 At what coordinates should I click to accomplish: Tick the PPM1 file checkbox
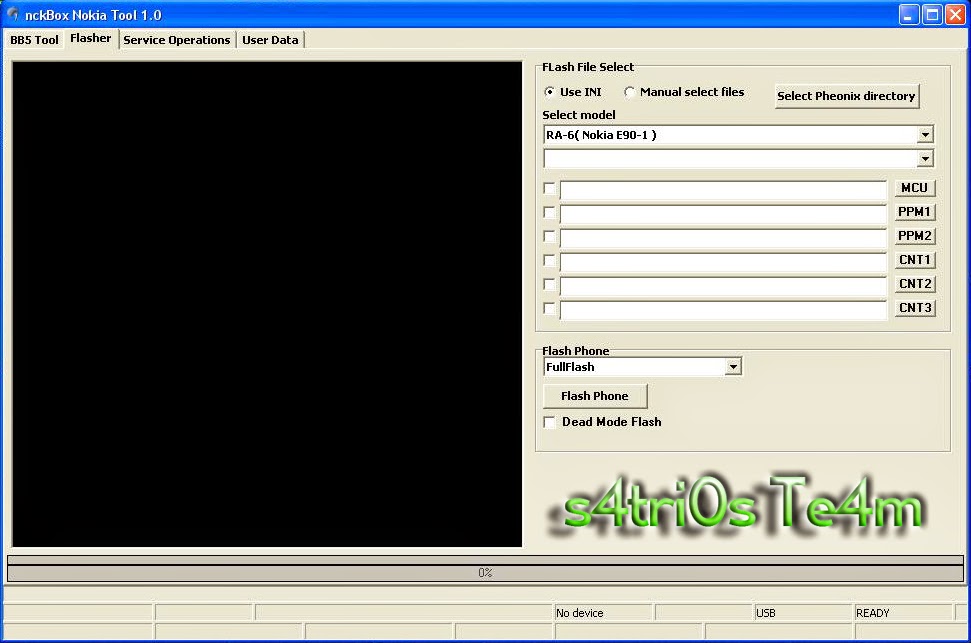[549, 212]
